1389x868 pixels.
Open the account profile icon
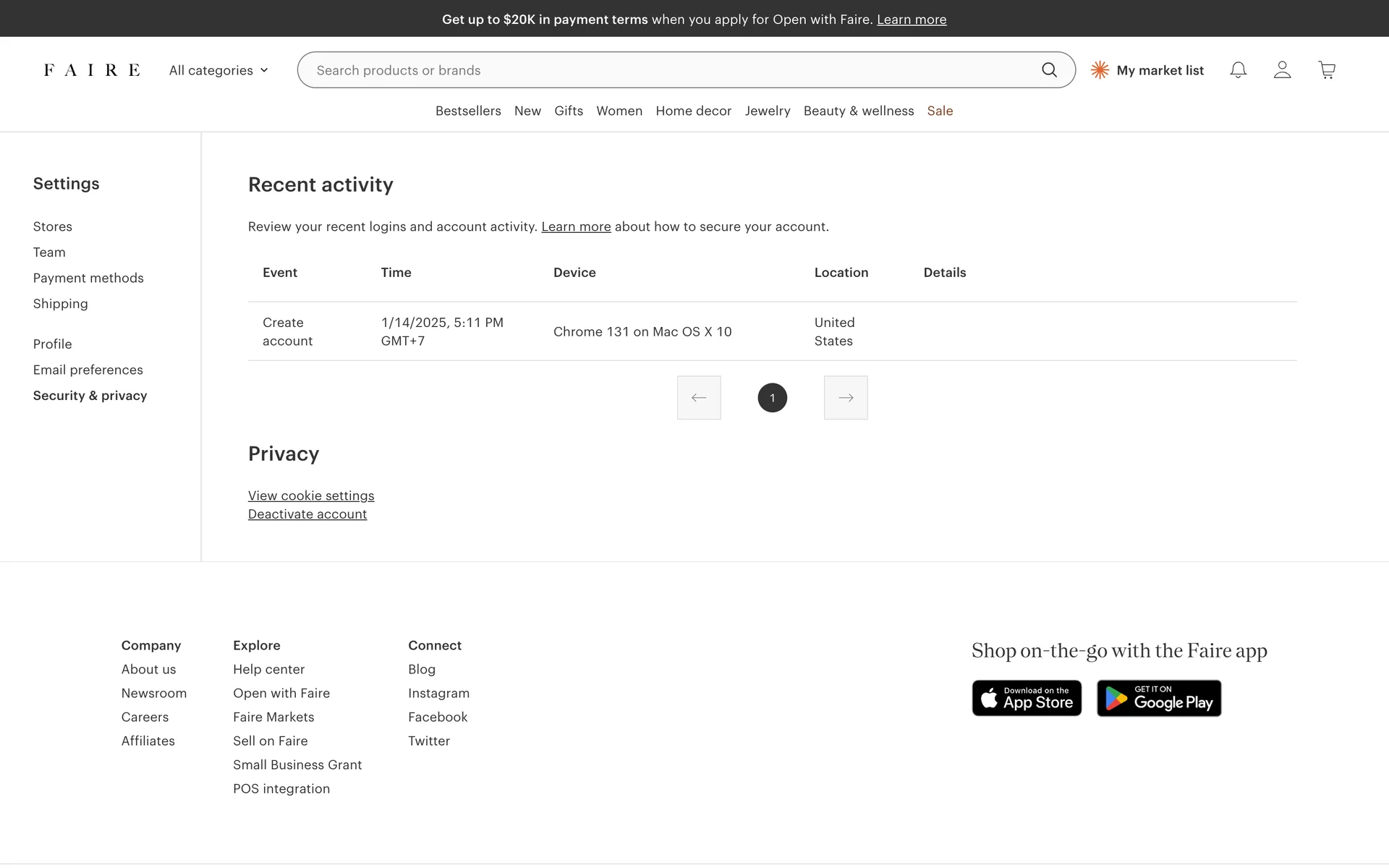1282,70
